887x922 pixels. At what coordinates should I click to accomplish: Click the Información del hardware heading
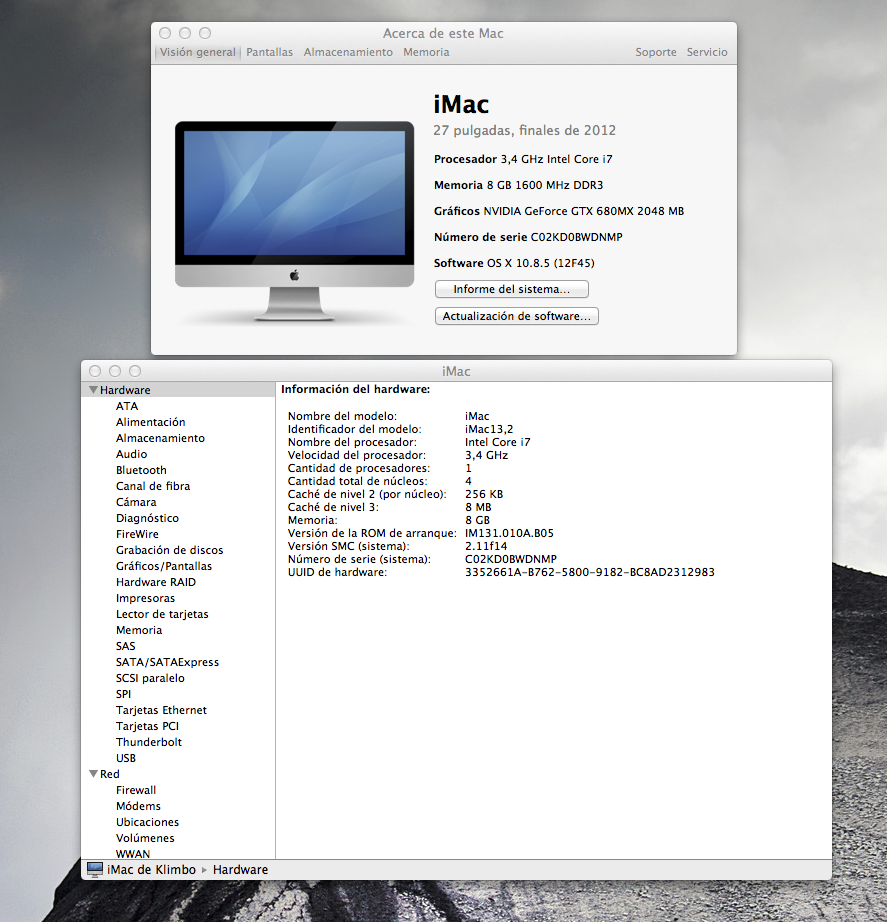coord(356,389)
